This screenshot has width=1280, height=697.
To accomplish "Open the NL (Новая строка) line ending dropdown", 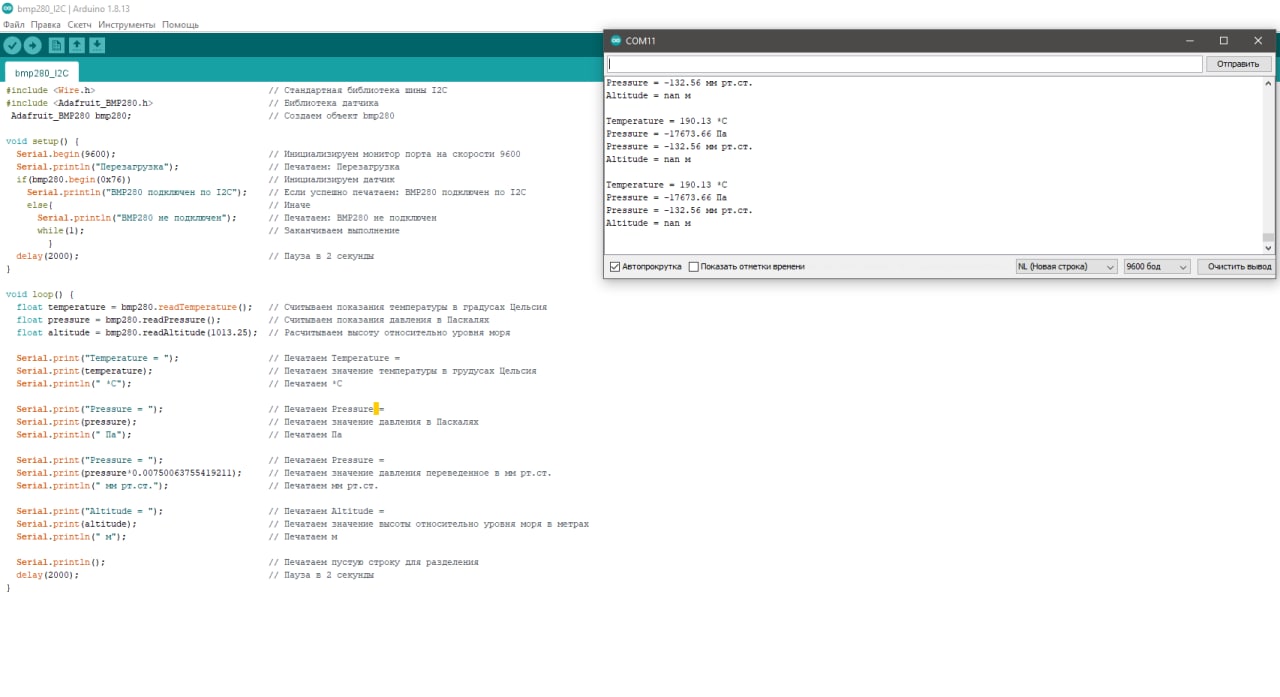I will [x=1066, y=267].
